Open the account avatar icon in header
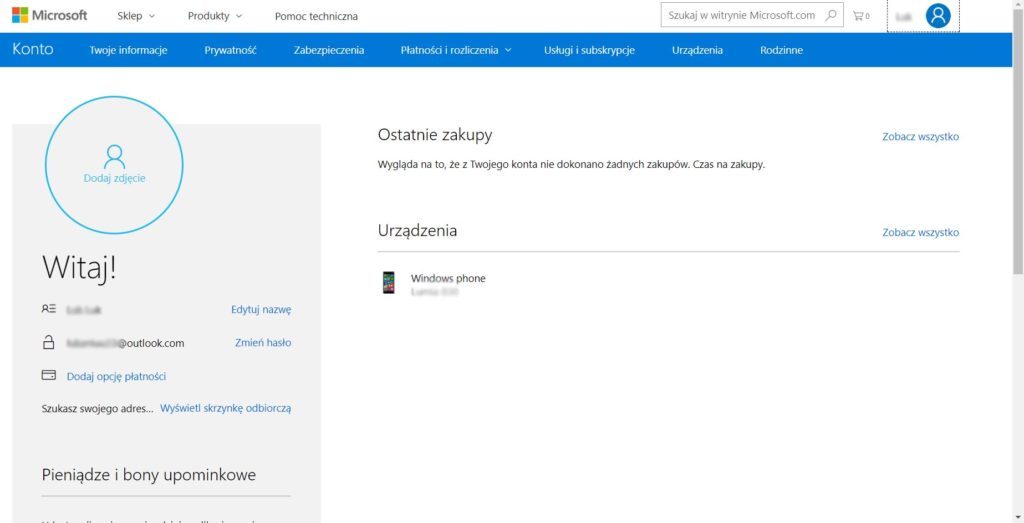 [x=938, y=16]
